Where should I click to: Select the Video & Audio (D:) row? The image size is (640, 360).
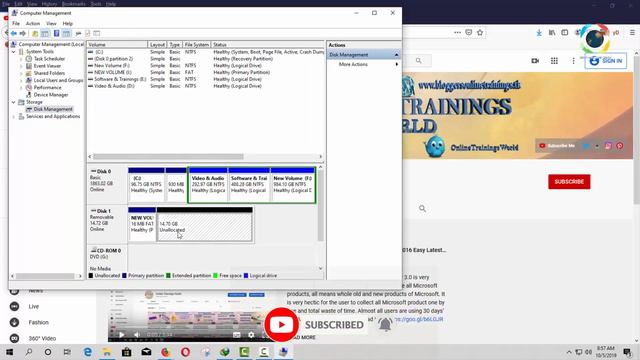click(205, 86)
